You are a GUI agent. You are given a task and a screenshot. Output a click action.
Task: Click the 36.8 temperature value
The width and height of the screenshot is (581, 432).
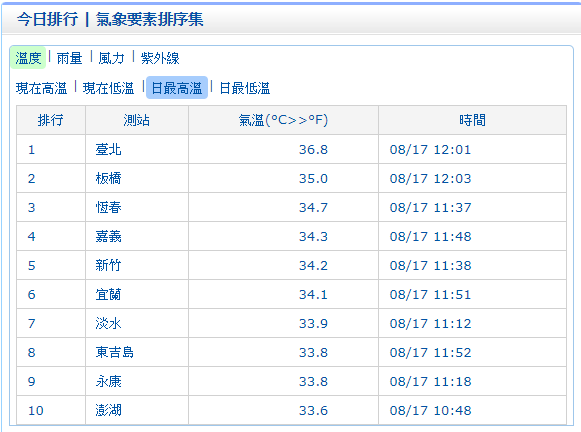pyautogui.click(x=313, y=150)
